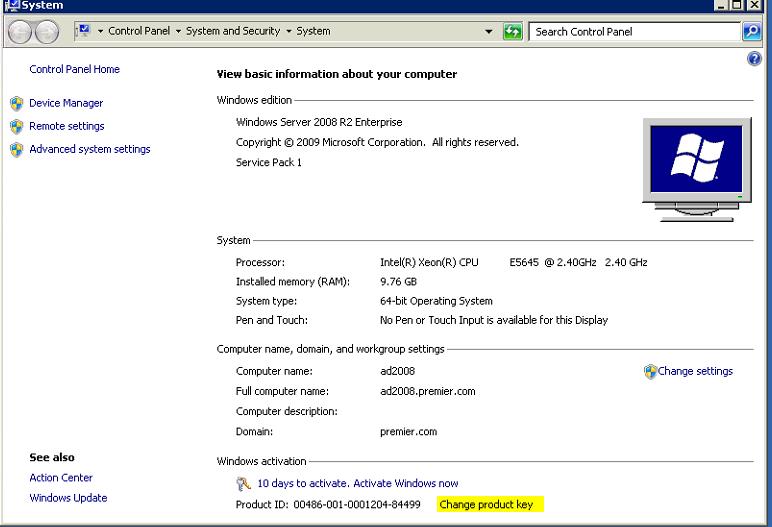Expand the dropdown arrow before System and Security

point(178,32)
